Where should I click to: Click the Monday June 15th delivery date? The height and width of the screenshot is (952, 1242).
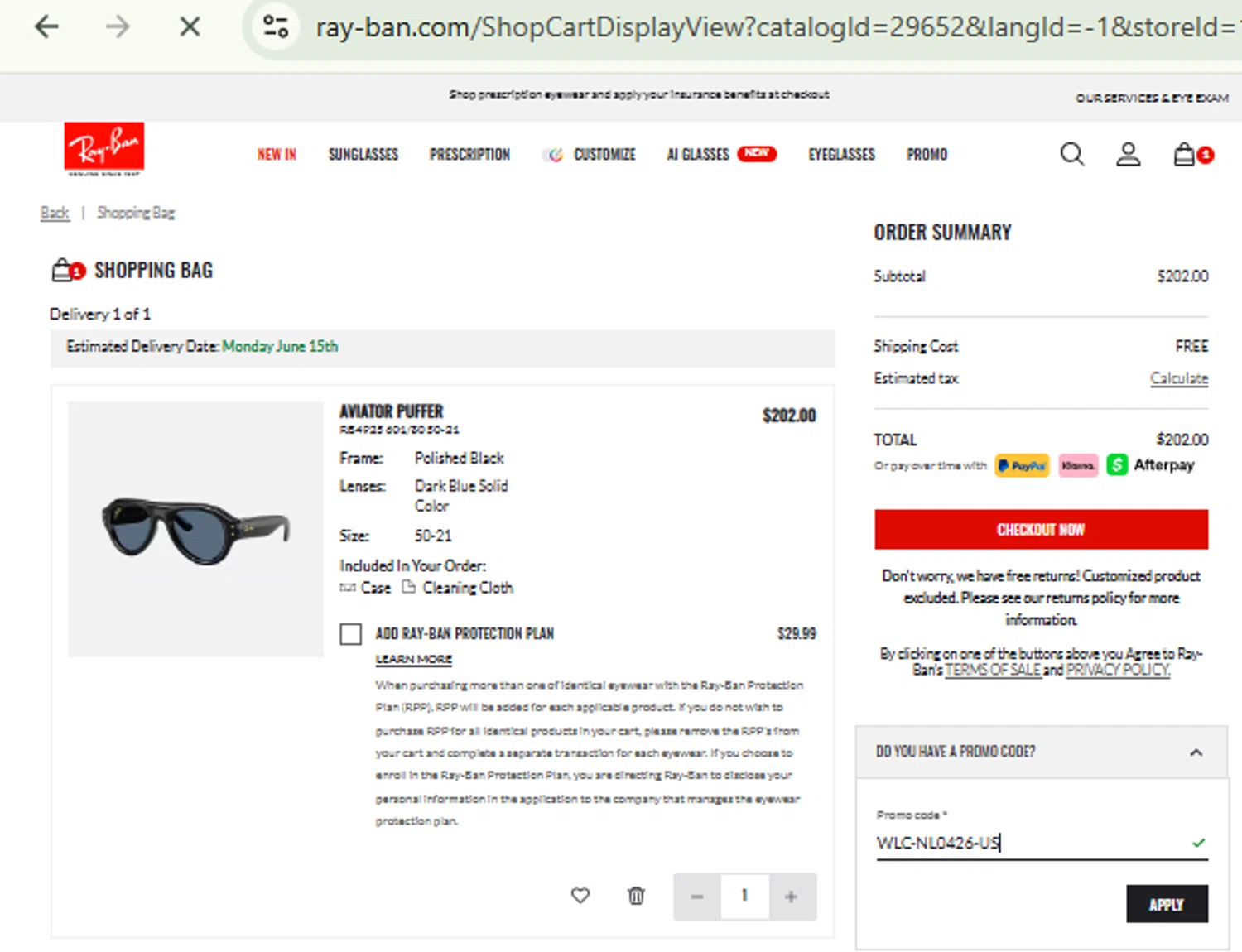tap(280, 347)
